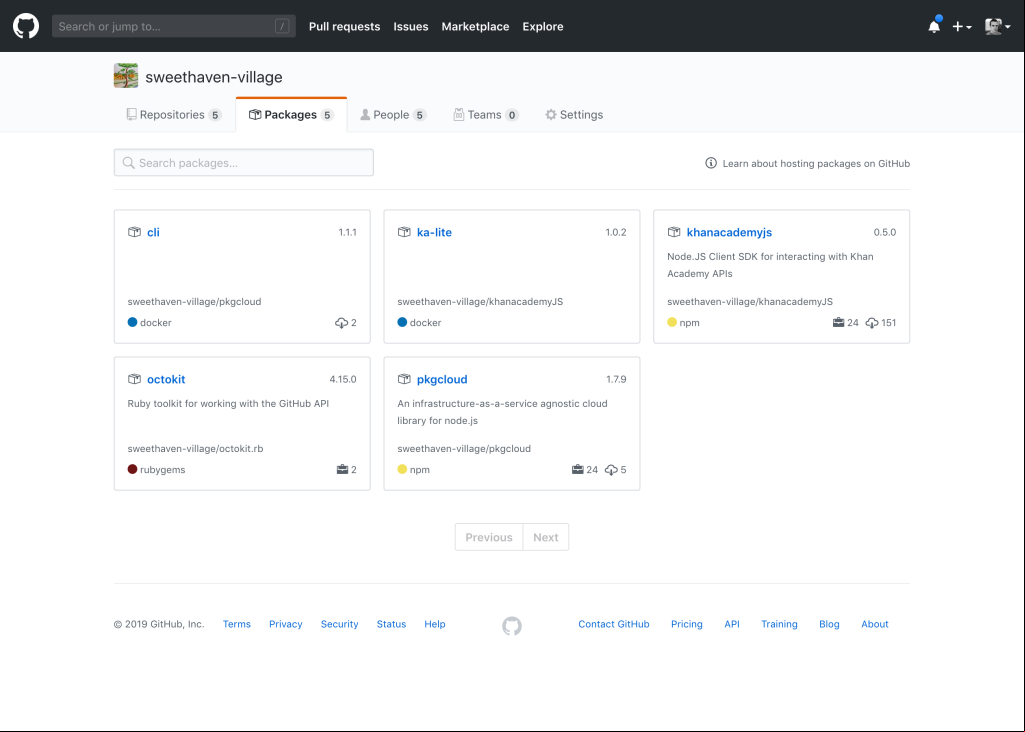Image resolution: width=1025 pixels, height=732 pixels.
Task: Click the npm color dot on pkgcloud card
Action: point(402,469)
